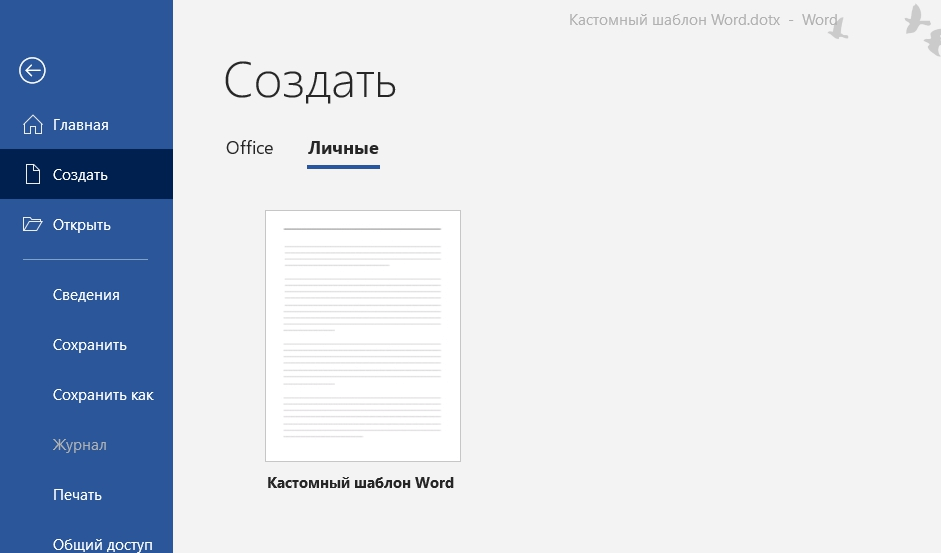Click the house icon beside Главная
941x553 pixels.
click(x=32, y=125)
